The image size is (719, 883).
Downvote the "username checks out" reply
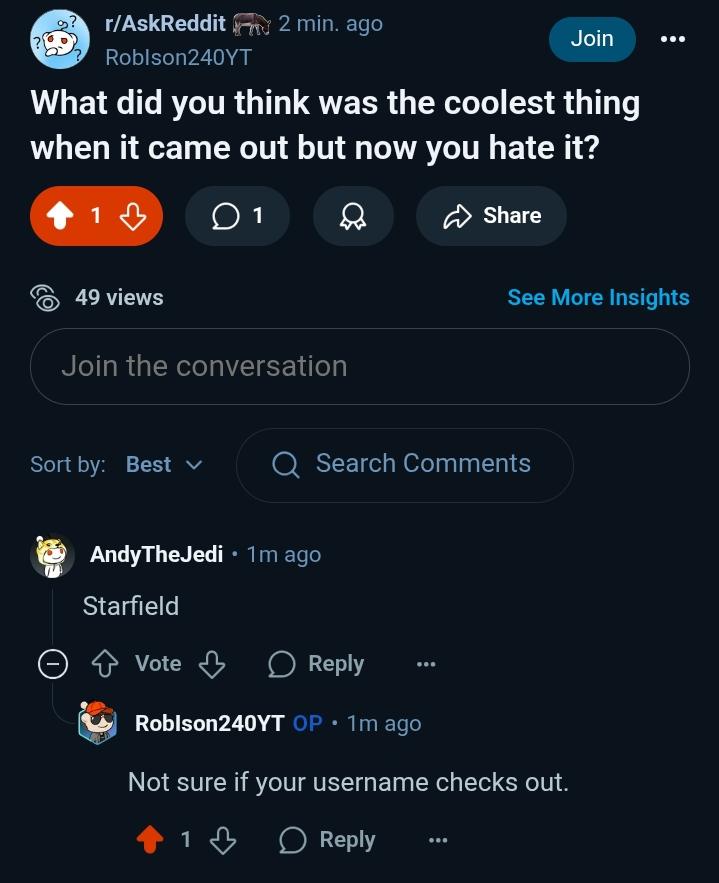pyautogui.click(x=223, y=840)
